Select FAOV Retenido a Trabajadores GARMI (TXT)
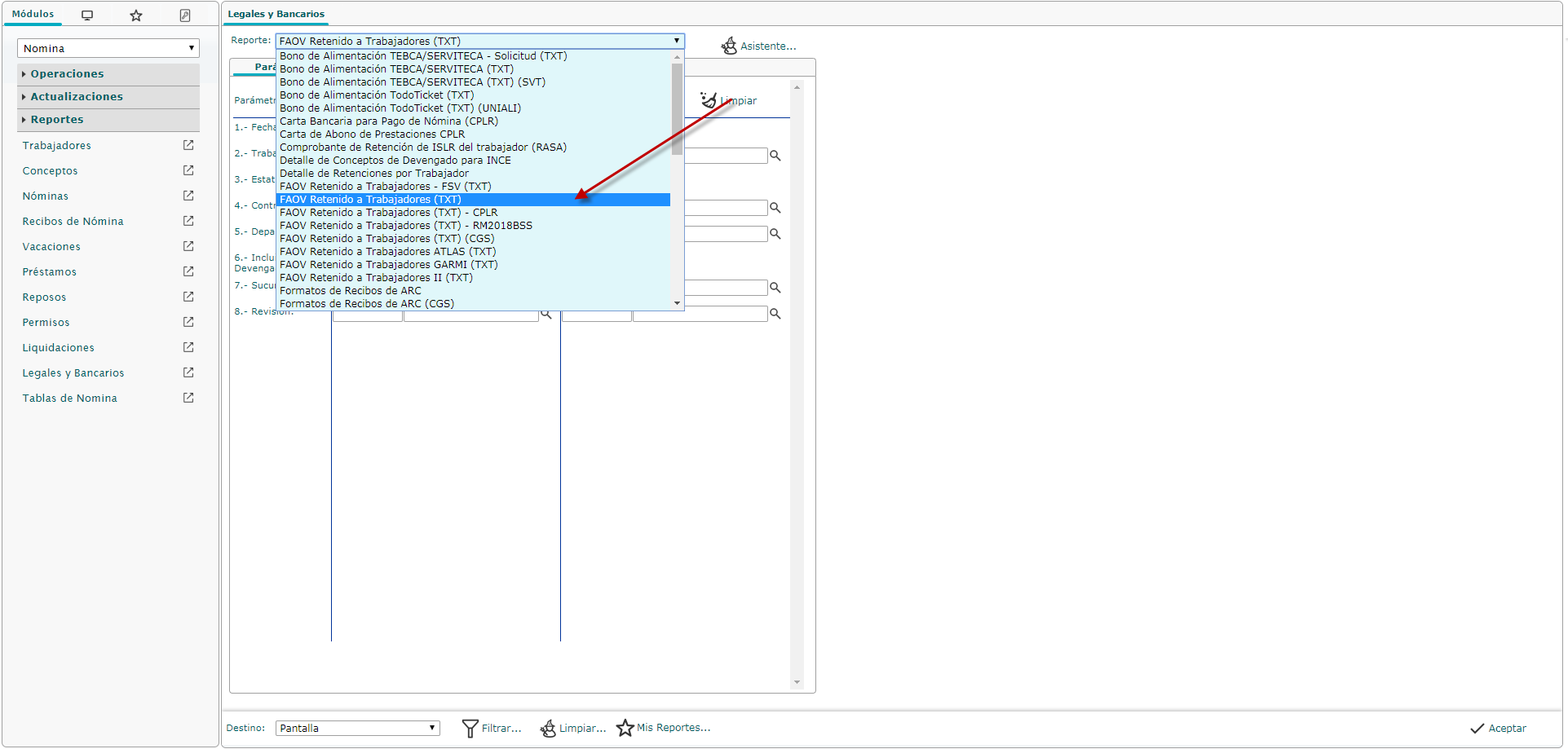 click(474, 265)
